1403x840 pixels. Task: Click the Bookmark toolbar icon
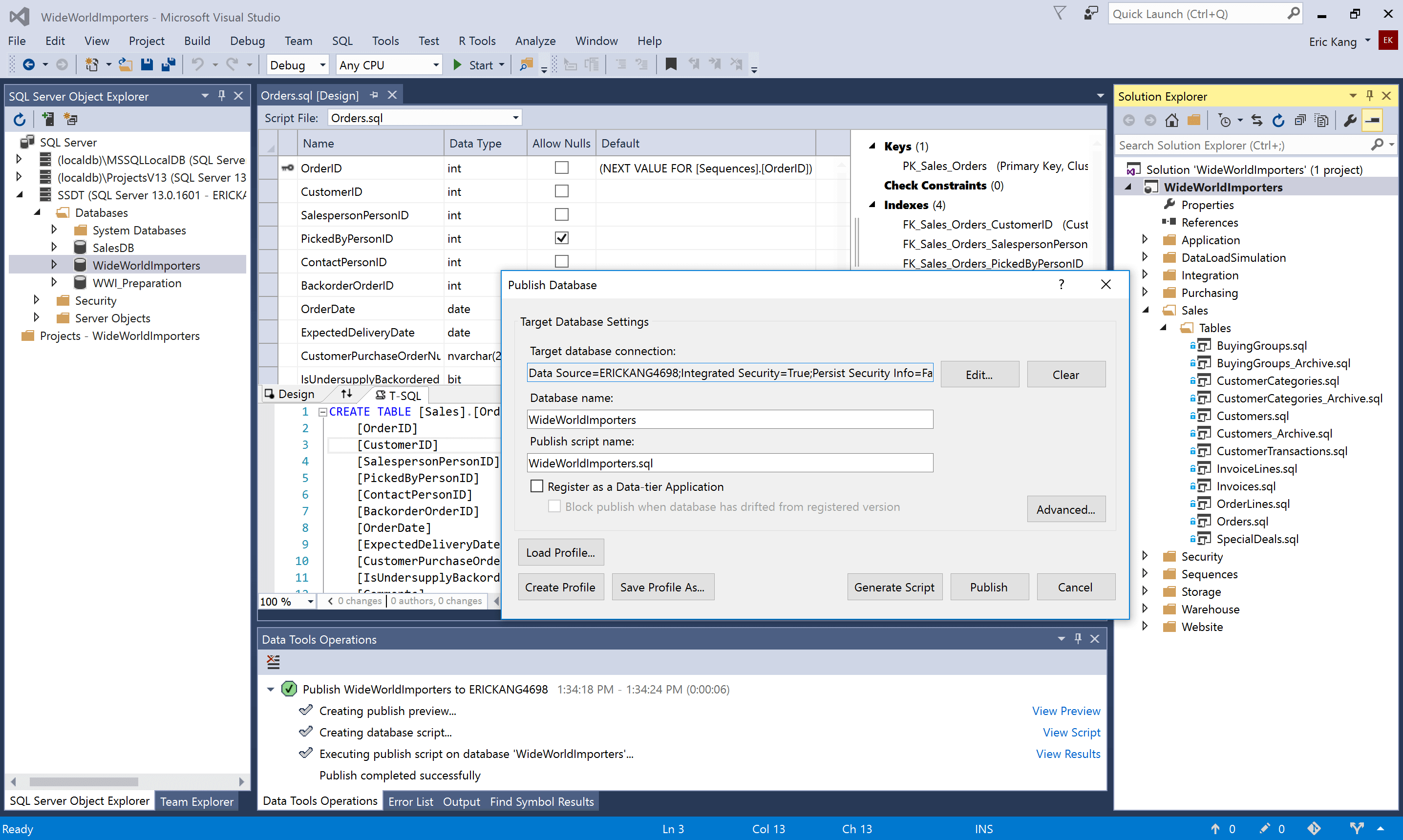coord(671,64)
